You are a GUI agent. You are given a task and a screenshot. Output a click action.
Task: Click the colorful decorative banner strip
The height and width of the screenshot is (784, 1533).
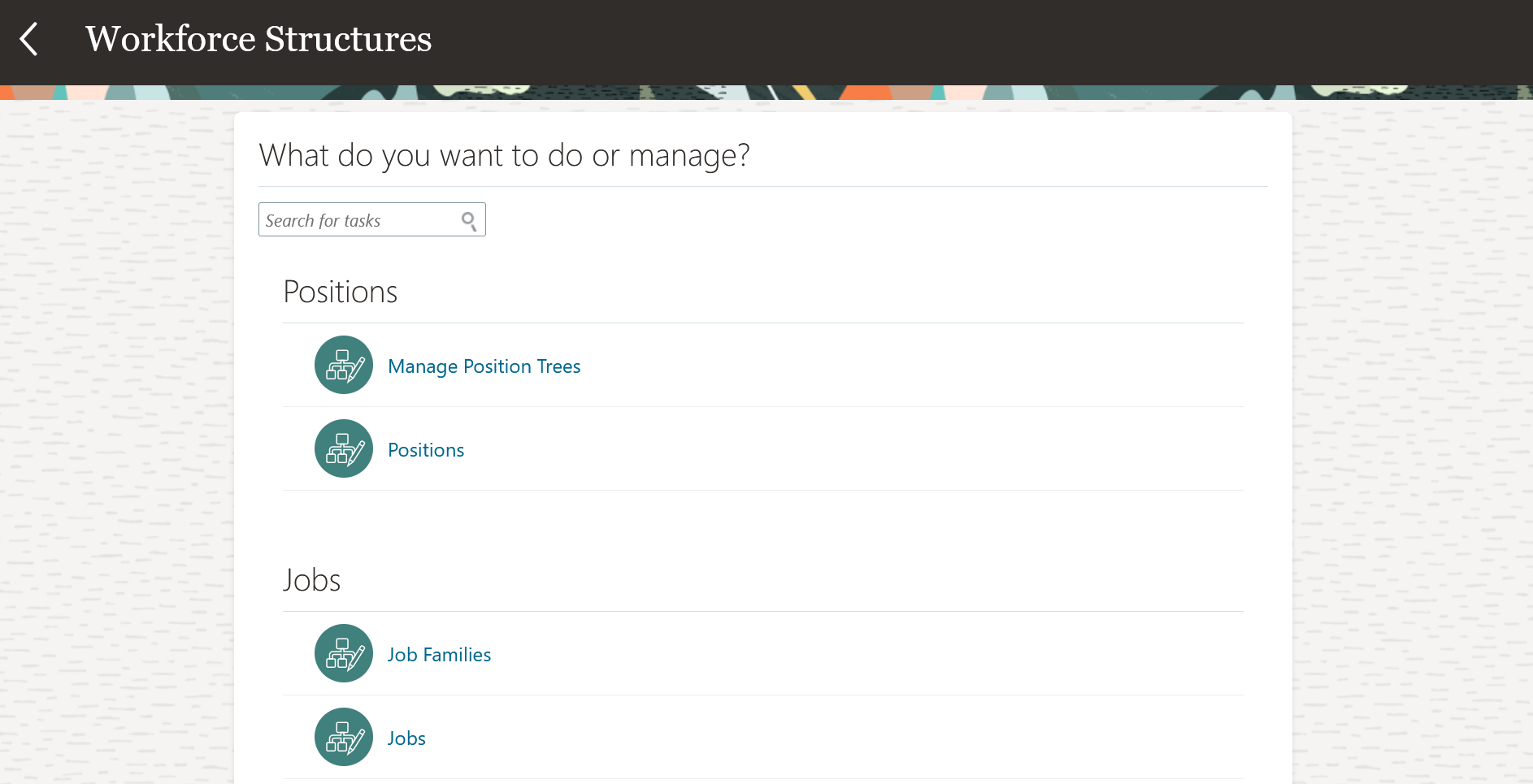(766, 93)
